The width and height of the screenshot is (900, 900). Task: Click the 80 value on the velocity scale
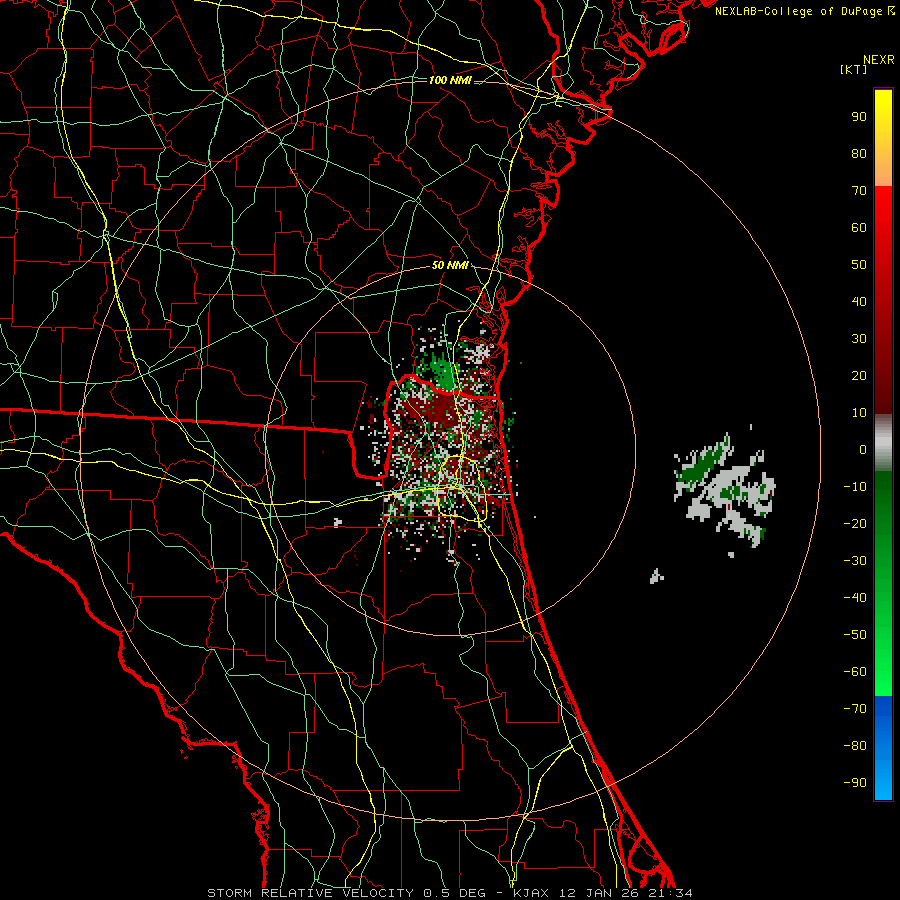[x=859, y=154]
